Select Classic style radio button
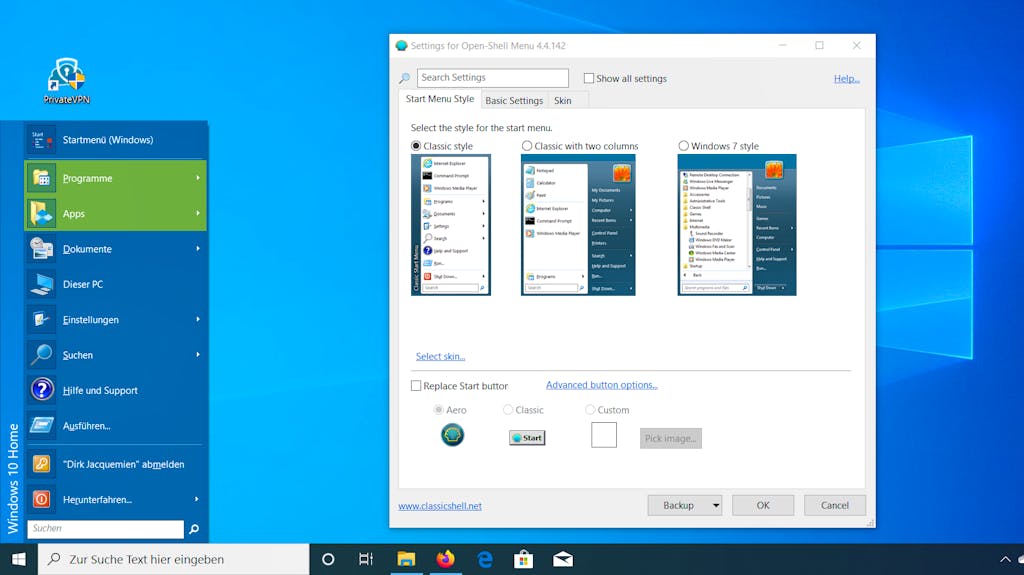Screen dimensions: 1024x575 coord(415,146)
